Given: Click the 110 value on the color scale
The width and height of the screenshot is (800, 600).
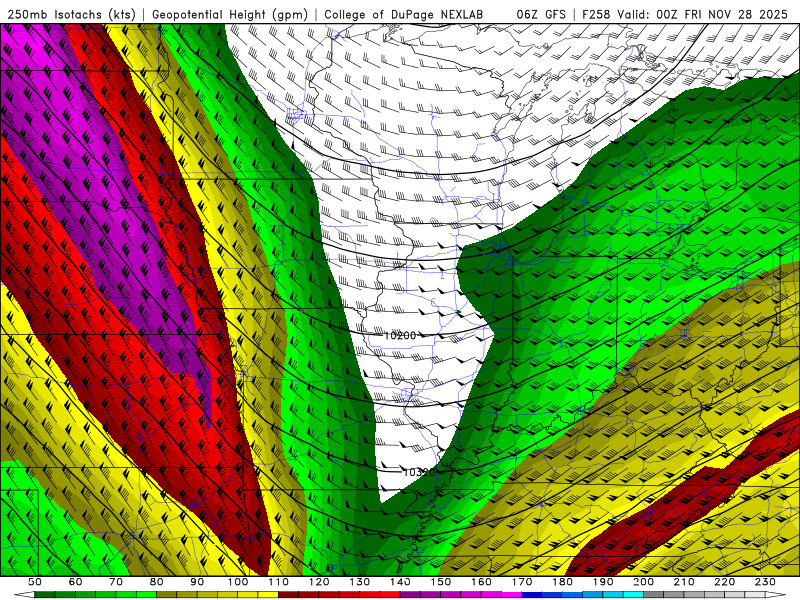Looking at the screenshot, I should pyautogui.click(x=279, y=582).
